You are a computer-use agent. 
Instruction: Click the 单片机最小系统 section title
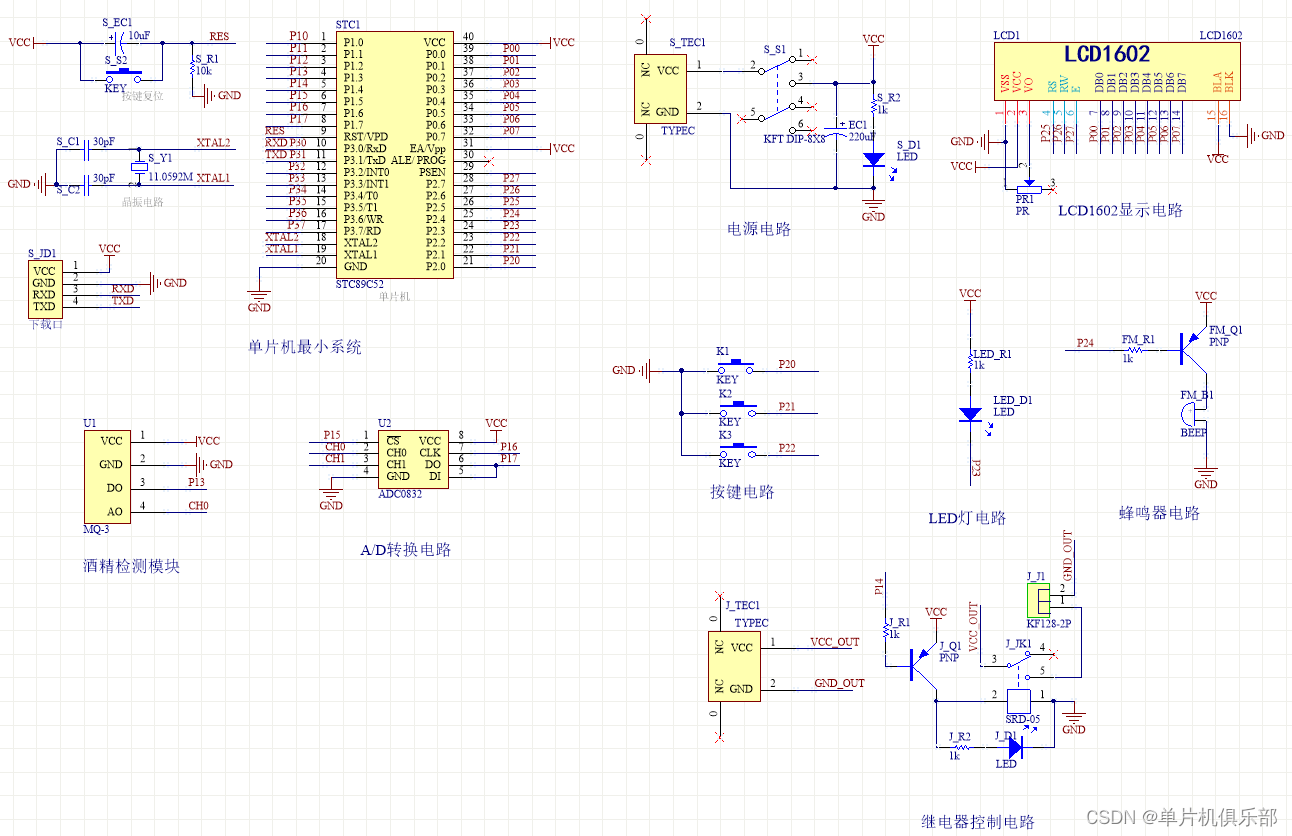[x=305, y=347]
